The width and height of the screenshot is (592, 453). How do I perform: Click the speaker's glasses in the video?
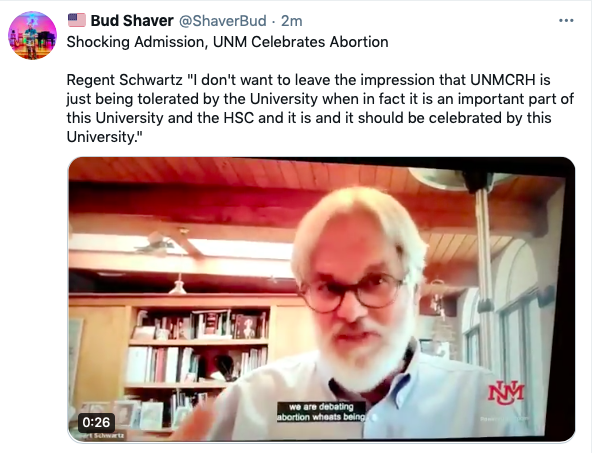point(353,293)
